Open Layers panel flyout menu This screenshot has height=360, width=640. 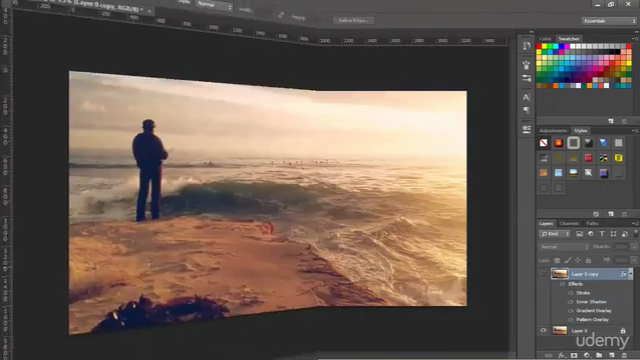point(635,223)
